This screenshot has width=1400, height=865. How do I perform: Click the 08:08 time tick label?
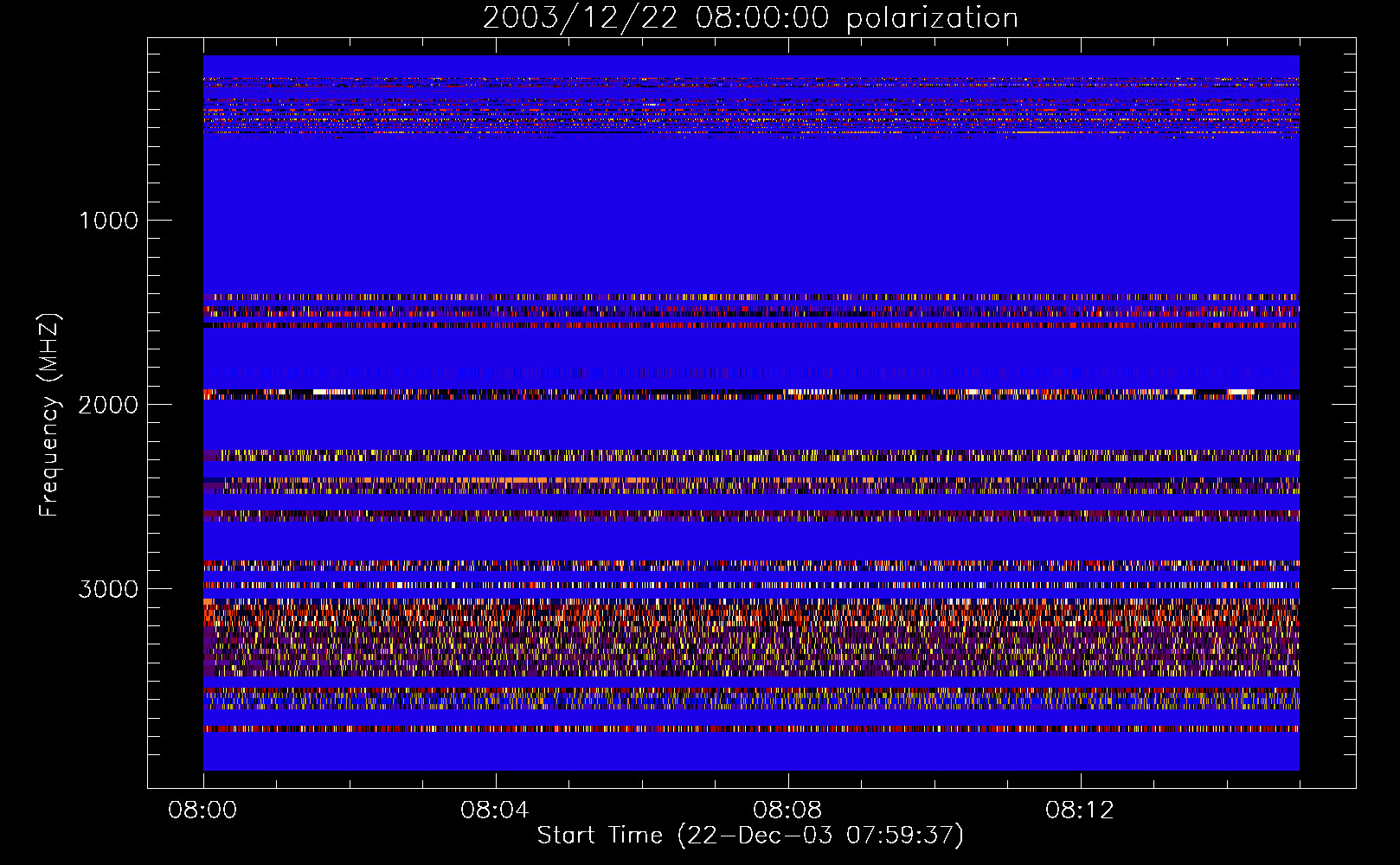[x=787, y=811]
